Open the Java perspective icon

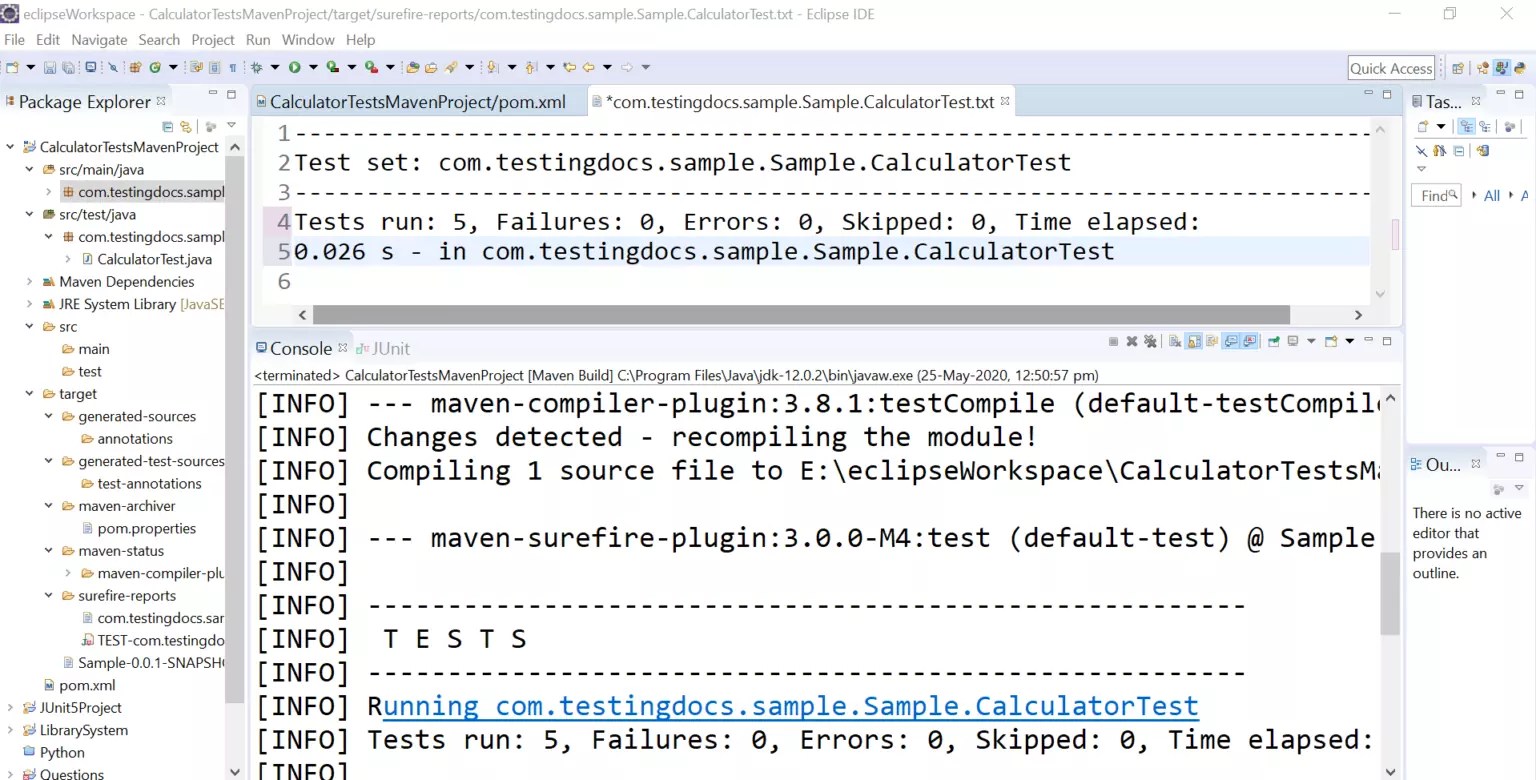[x=1502, y=67]
